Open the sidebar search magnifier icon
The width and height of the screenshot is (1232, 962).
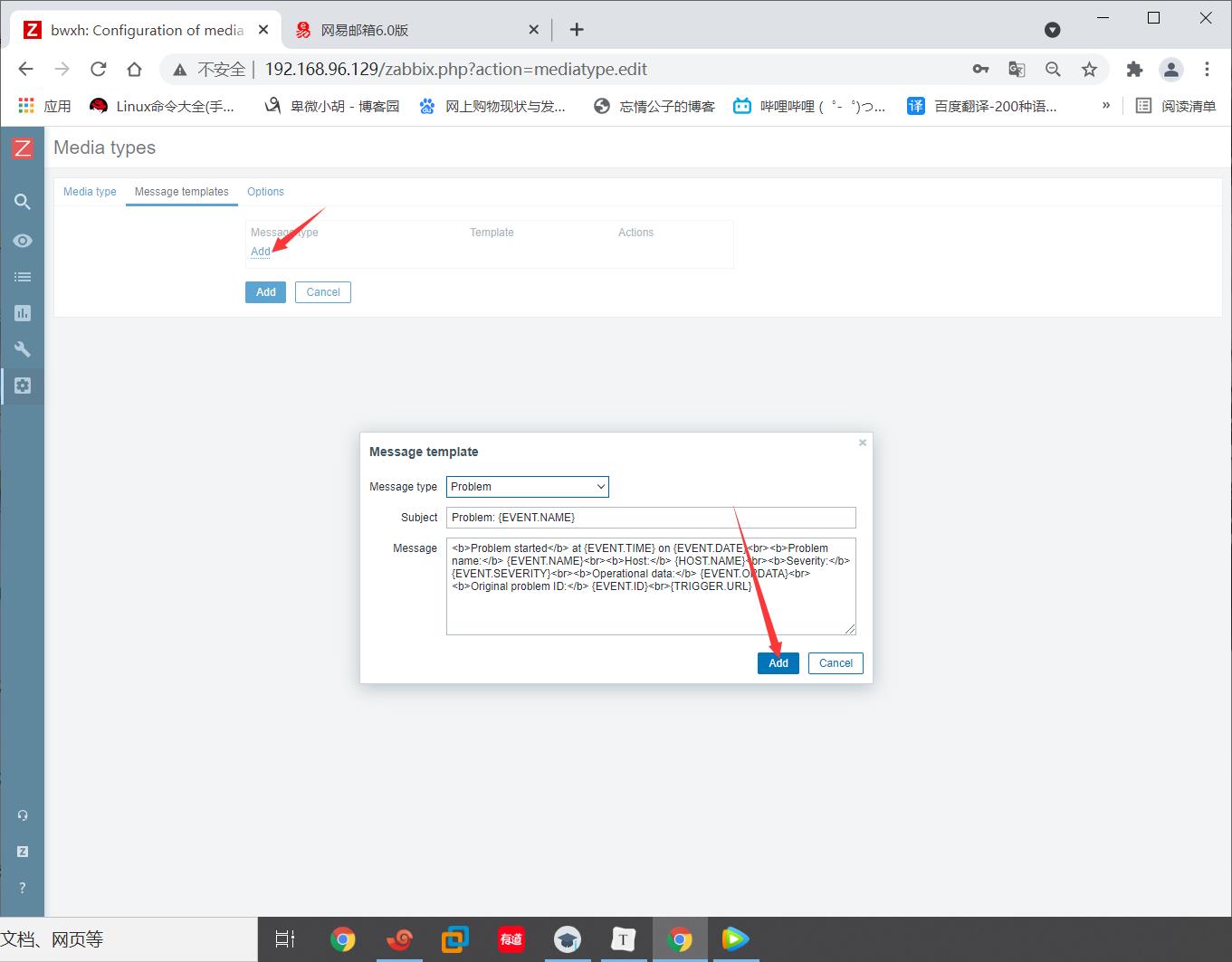(x=23, y=202)
